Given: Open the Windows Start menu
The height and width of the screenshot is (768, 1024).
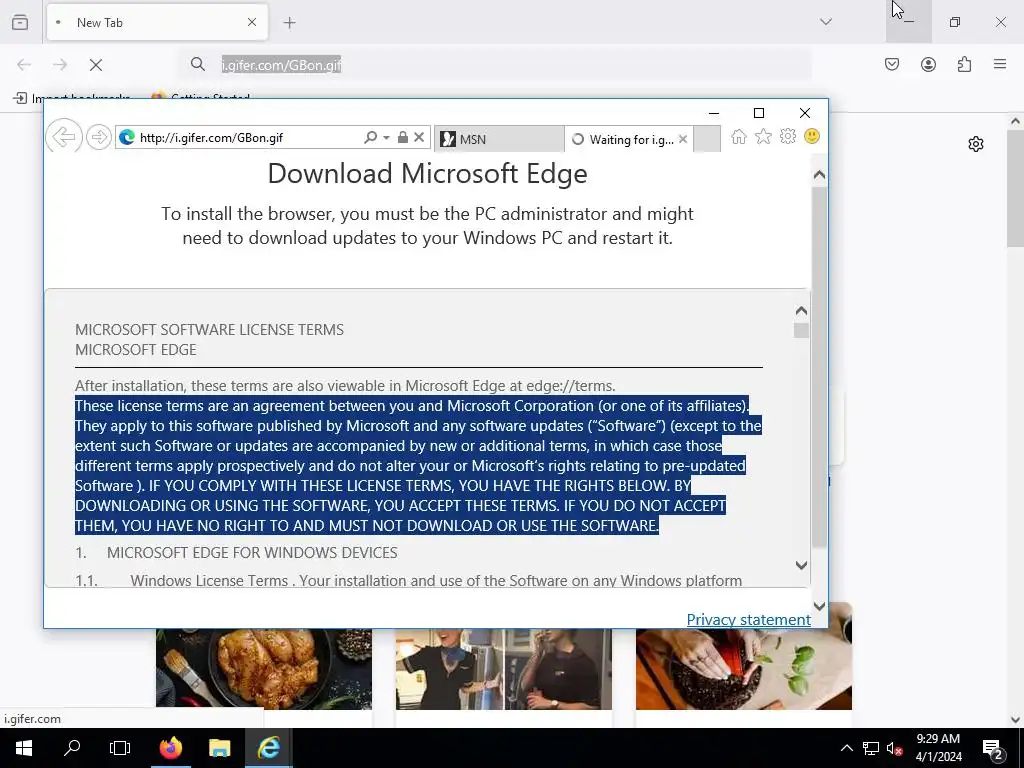Looking at the screenshot, I should pyautogui.click(x=24, y=748).
